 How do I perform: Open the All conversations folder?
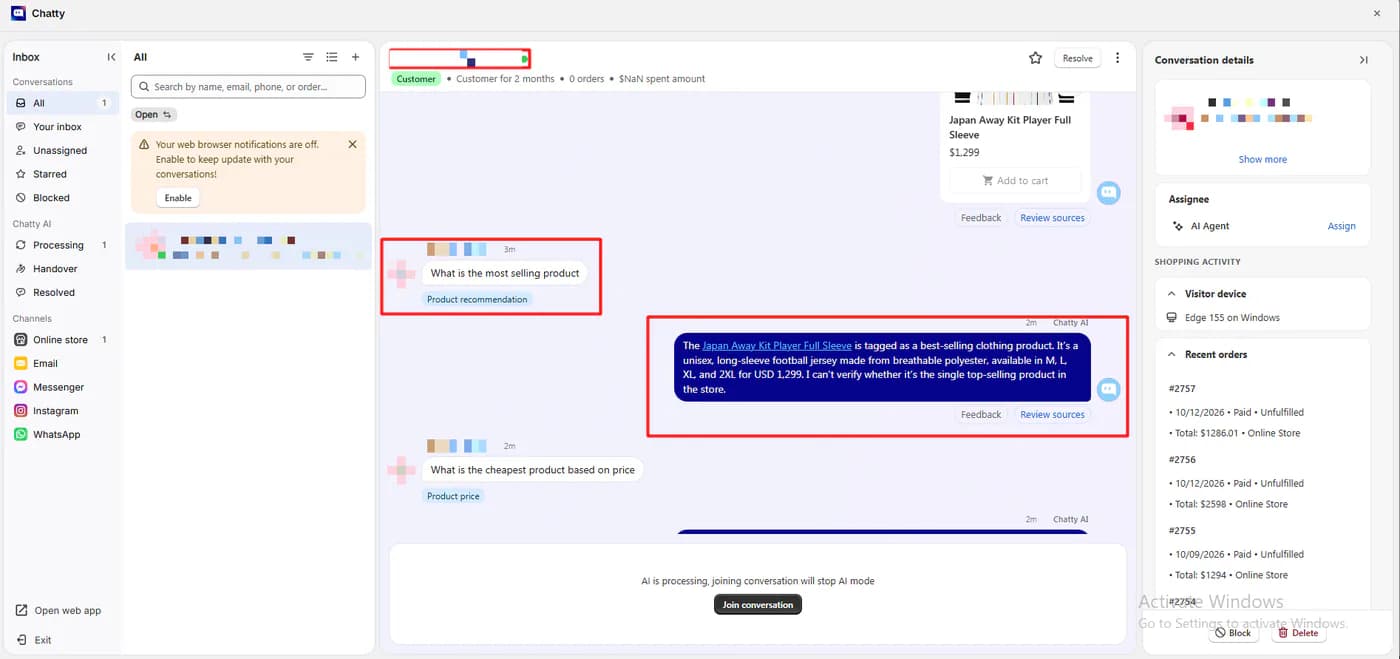pyautogui.click(x=62, y=103)
